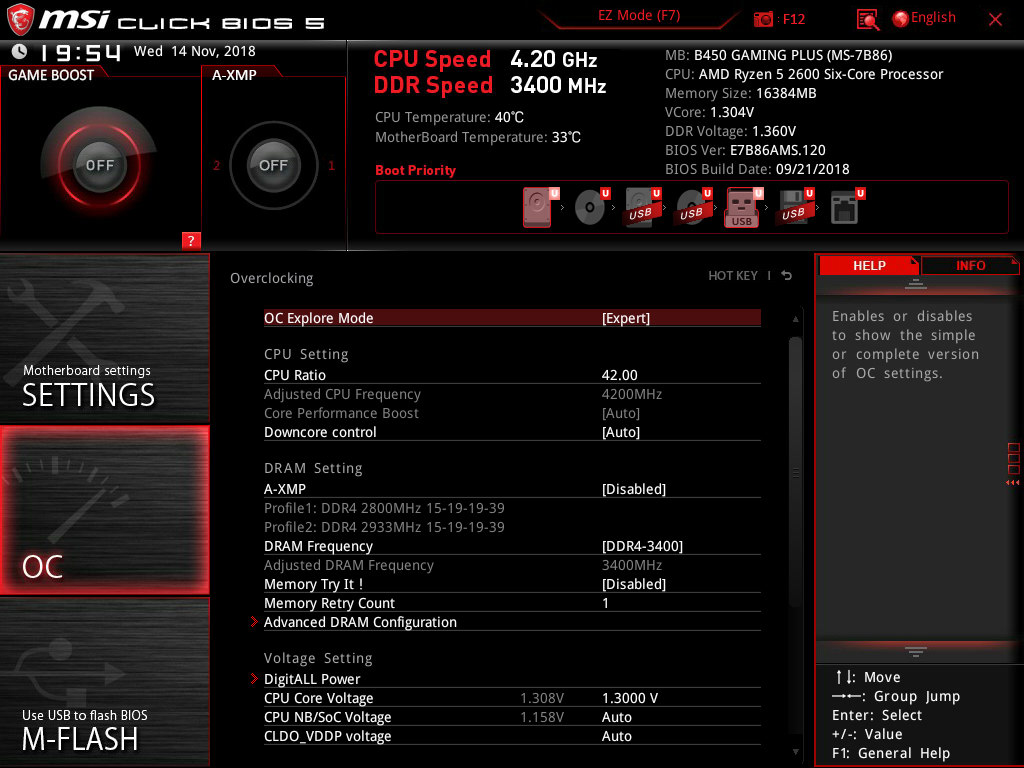Open the M-FLASH BIOS flashing section
This screenshot has height=768, width=1024.
(104, 682)
